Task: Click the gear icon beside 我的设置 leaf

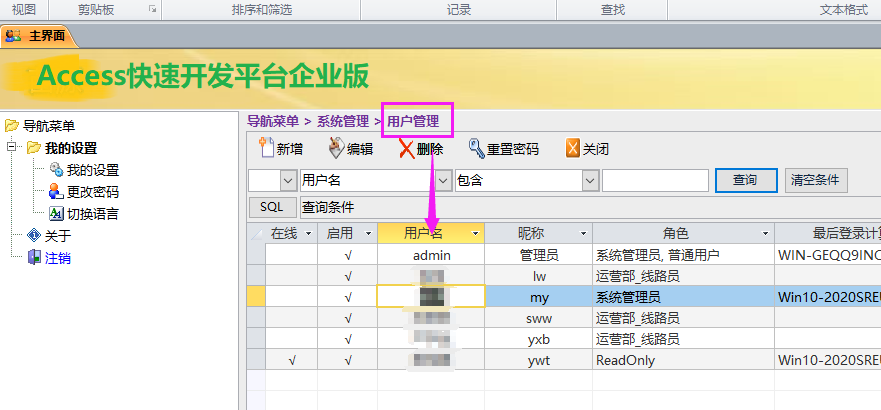Action: [56, 170]
